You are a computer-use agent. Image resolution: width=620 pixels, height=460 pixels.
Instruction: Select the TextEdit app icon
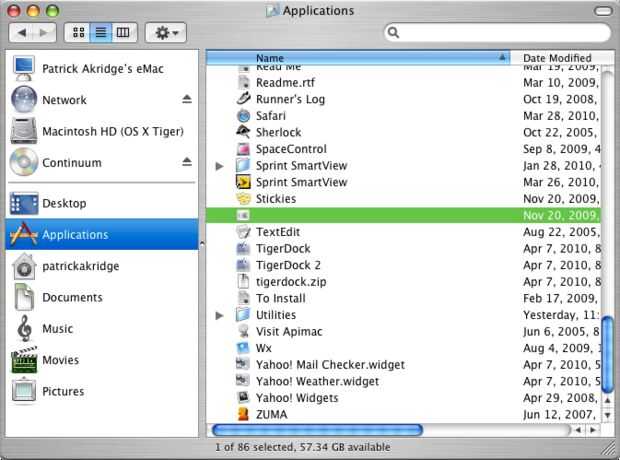(x=243, y=232)
